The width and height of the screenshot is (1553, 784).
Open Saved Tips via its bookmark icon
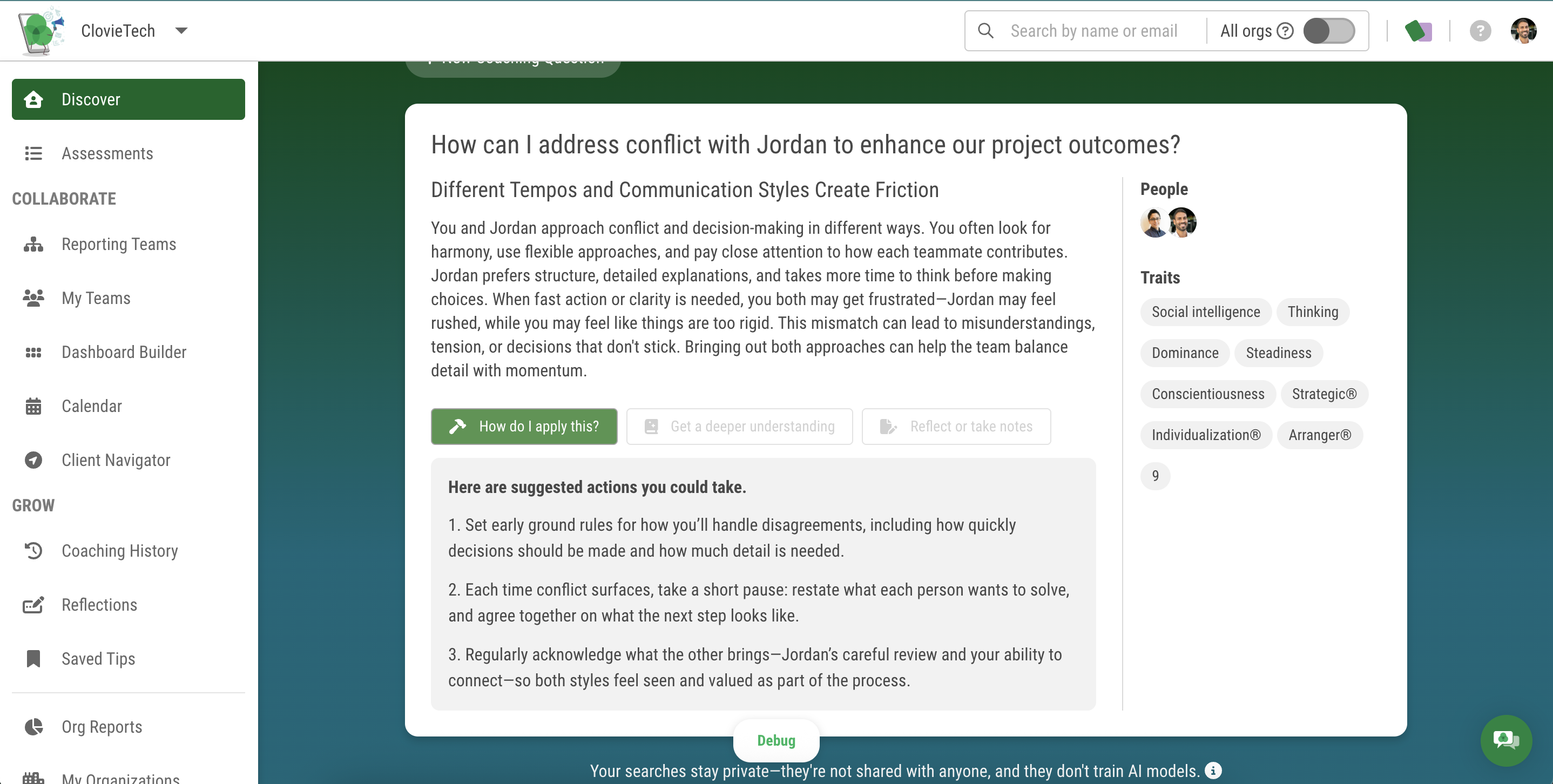pos(33,658)
